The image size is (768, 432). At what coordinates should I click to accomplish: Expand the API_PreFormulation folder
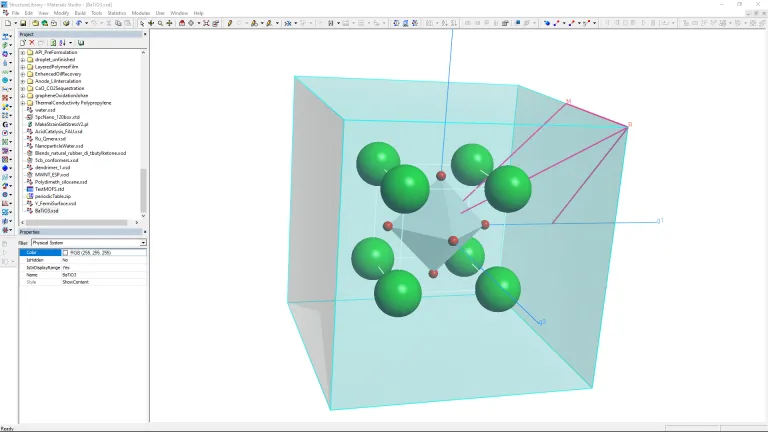23,52
